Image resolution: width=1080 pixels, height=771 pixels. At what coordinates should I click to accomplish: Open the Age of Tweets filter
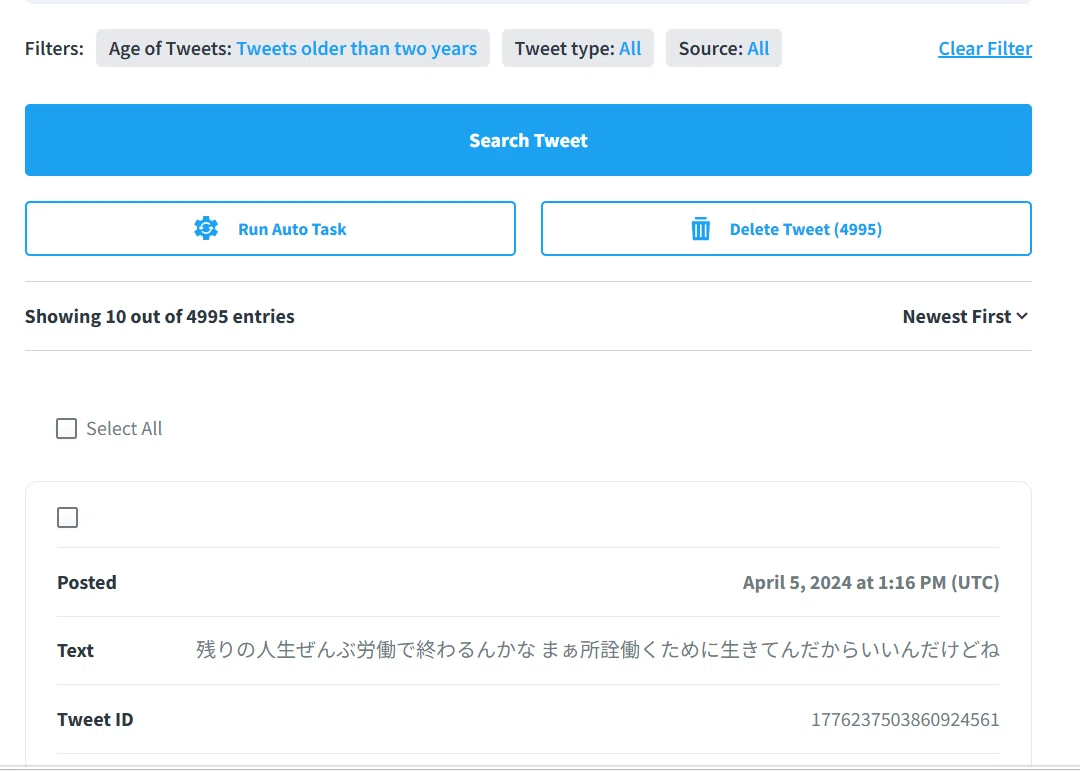tap(293, 48)
